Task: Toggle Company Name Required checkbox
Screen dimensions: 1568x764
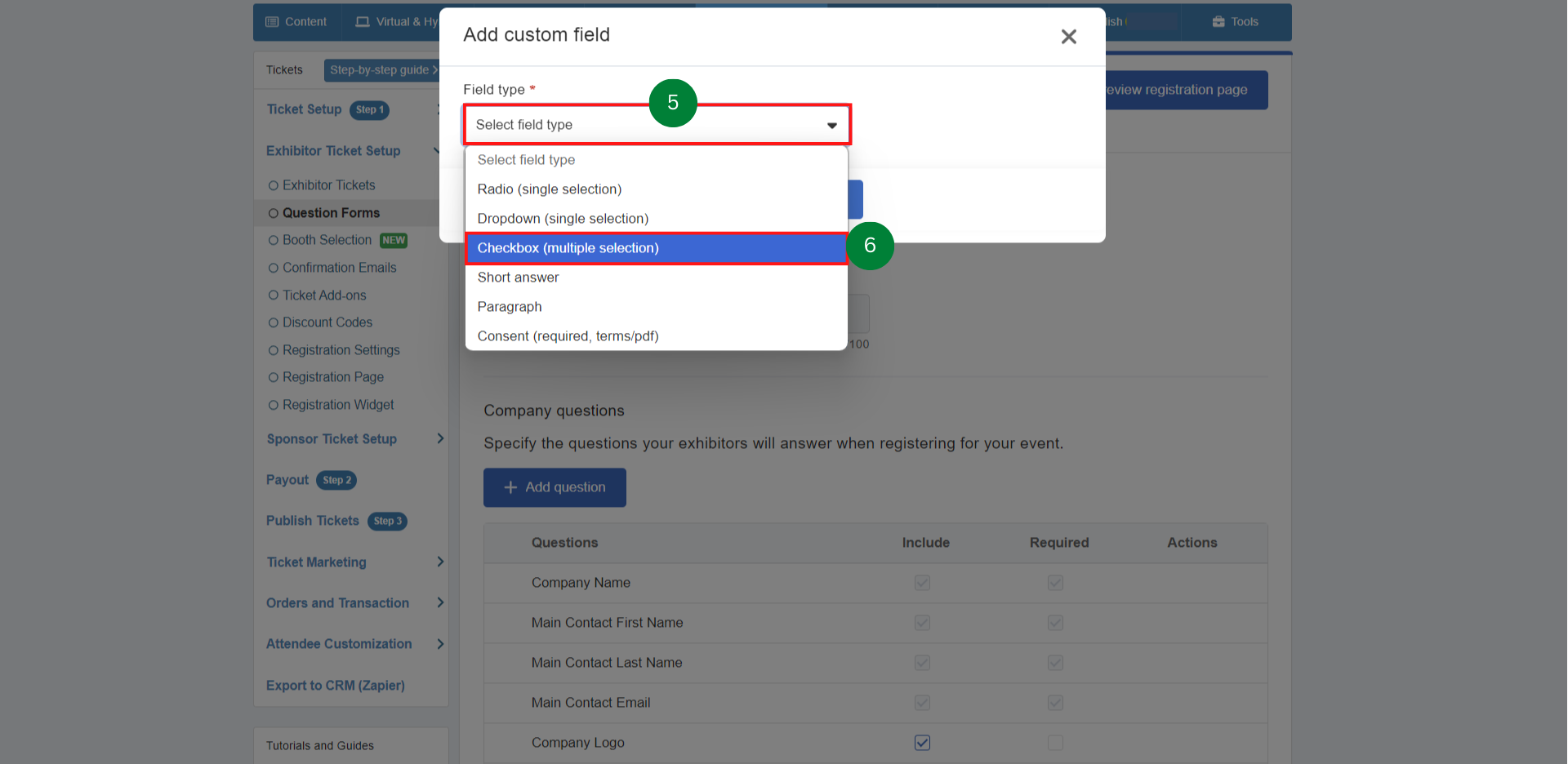Action: [1056, 583]
